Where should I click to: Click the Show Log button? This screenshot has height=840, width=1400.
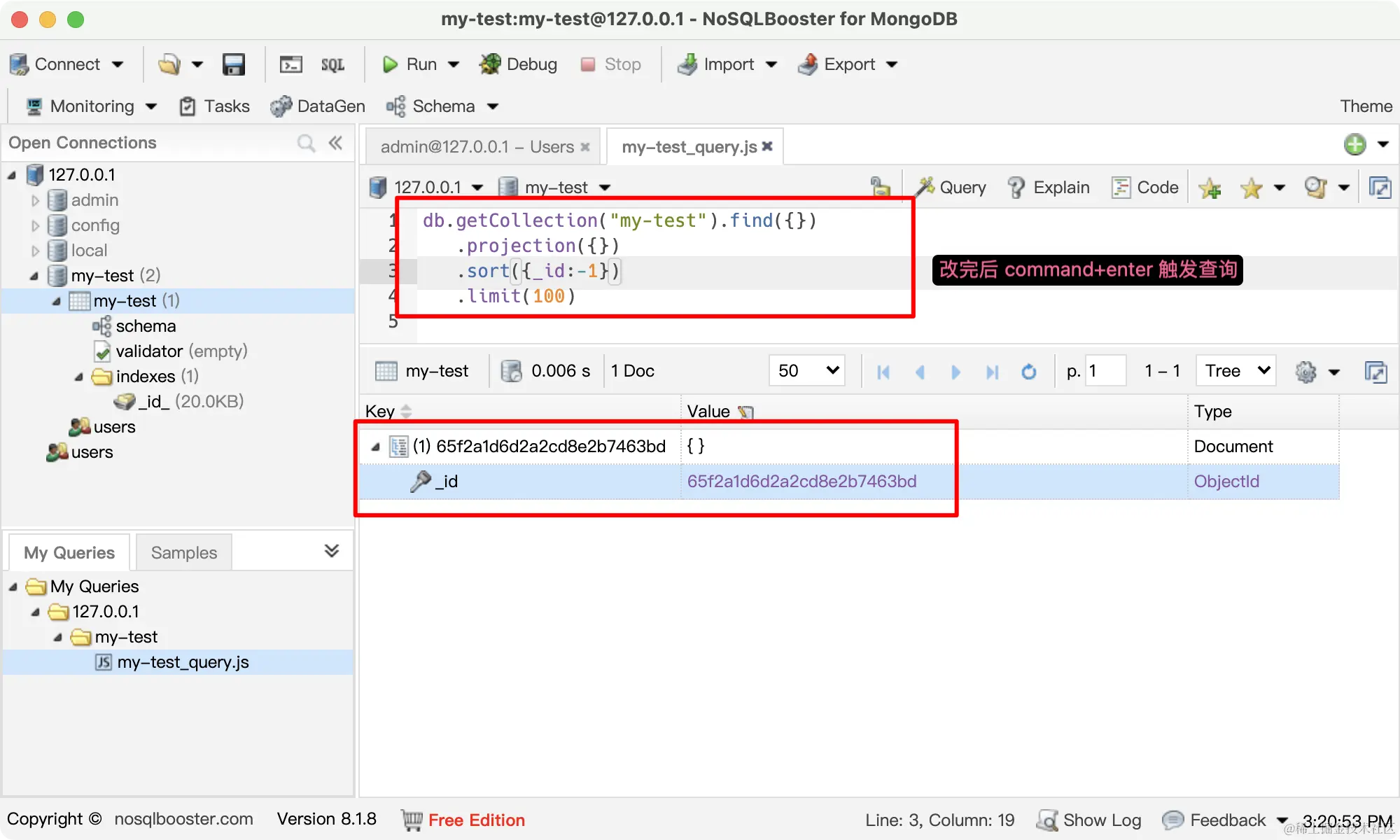coord(1089,820)
